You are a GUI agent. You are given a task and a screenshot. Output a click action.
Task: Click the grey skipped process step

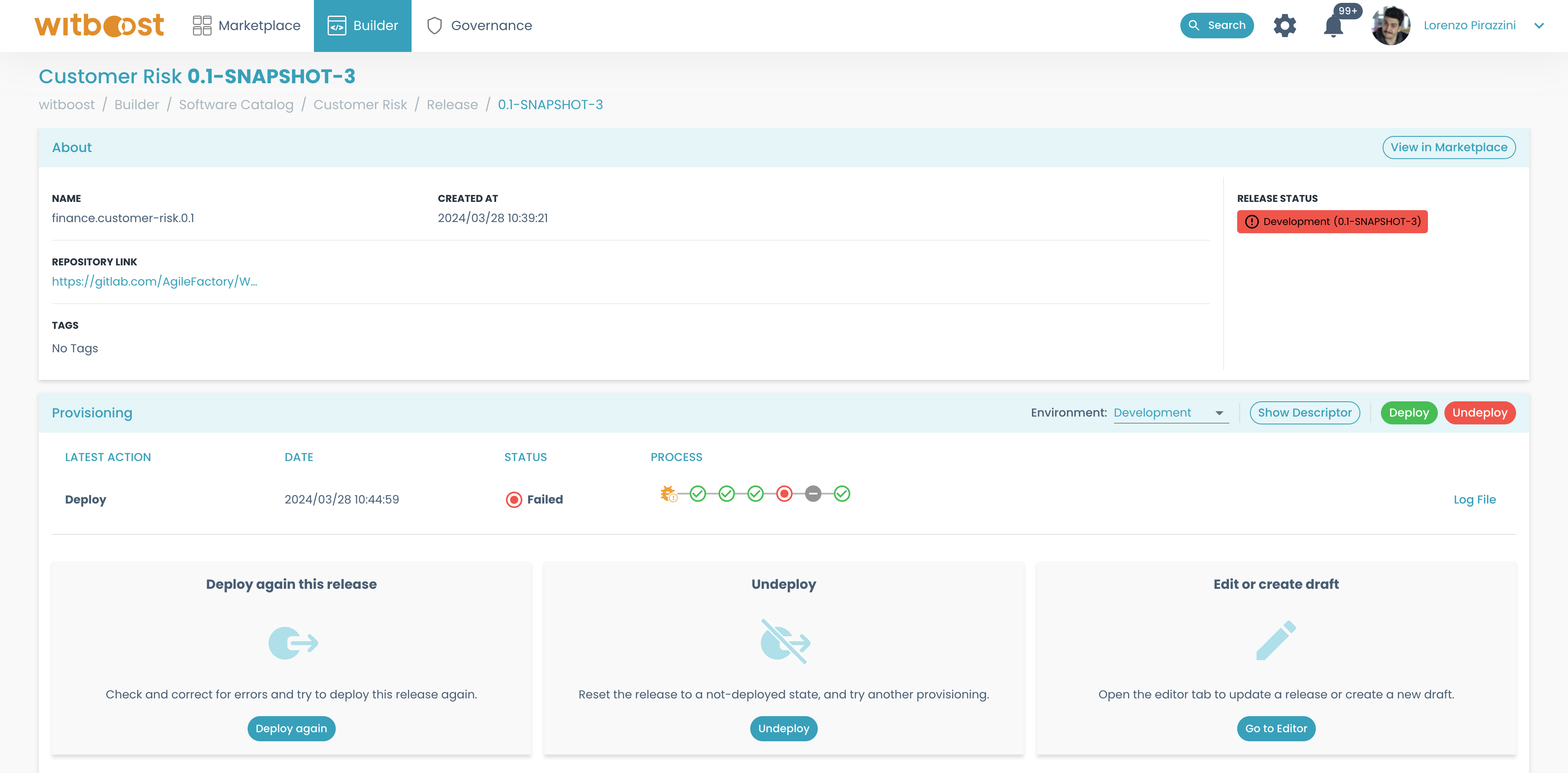[x=812, y=494]
